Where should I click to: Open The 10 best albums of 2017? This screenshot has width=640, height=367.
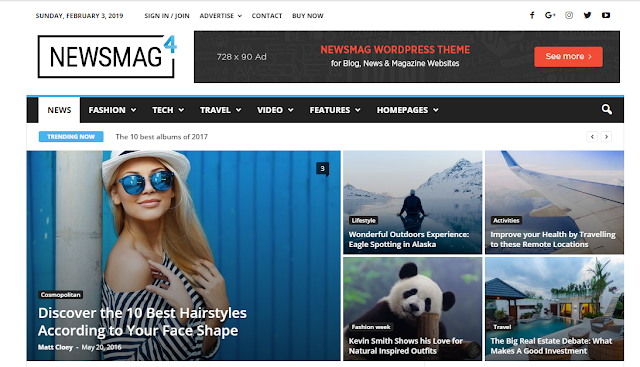point(162,137)
